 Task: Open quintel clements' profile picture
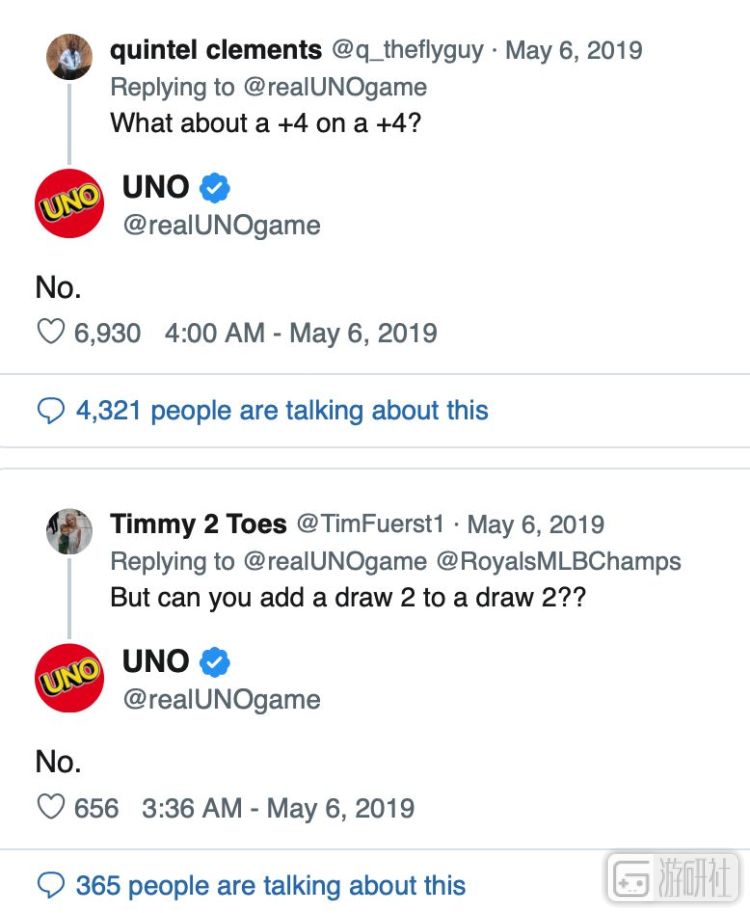(x=70, y=57)
